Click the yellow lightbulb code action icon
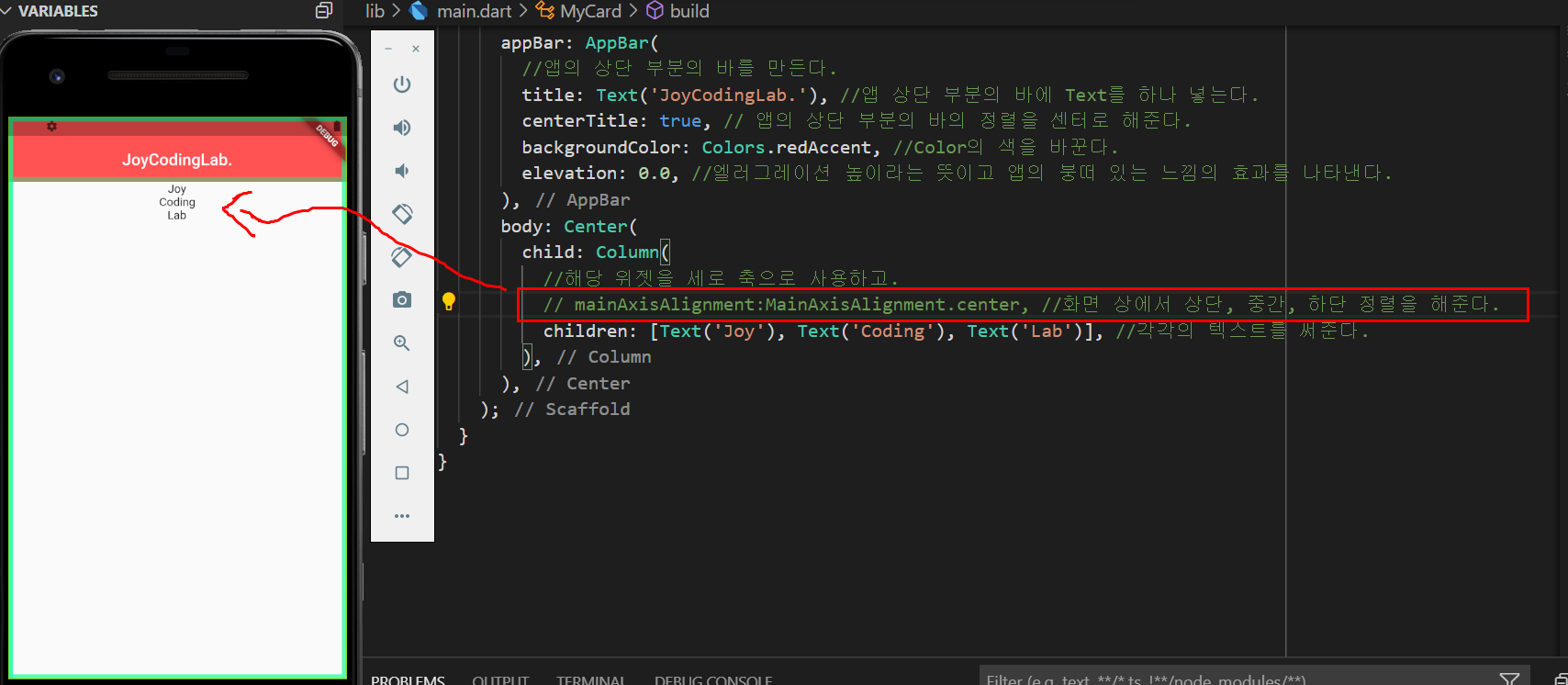Screen dimensions: 1568x685 [449, 301]
